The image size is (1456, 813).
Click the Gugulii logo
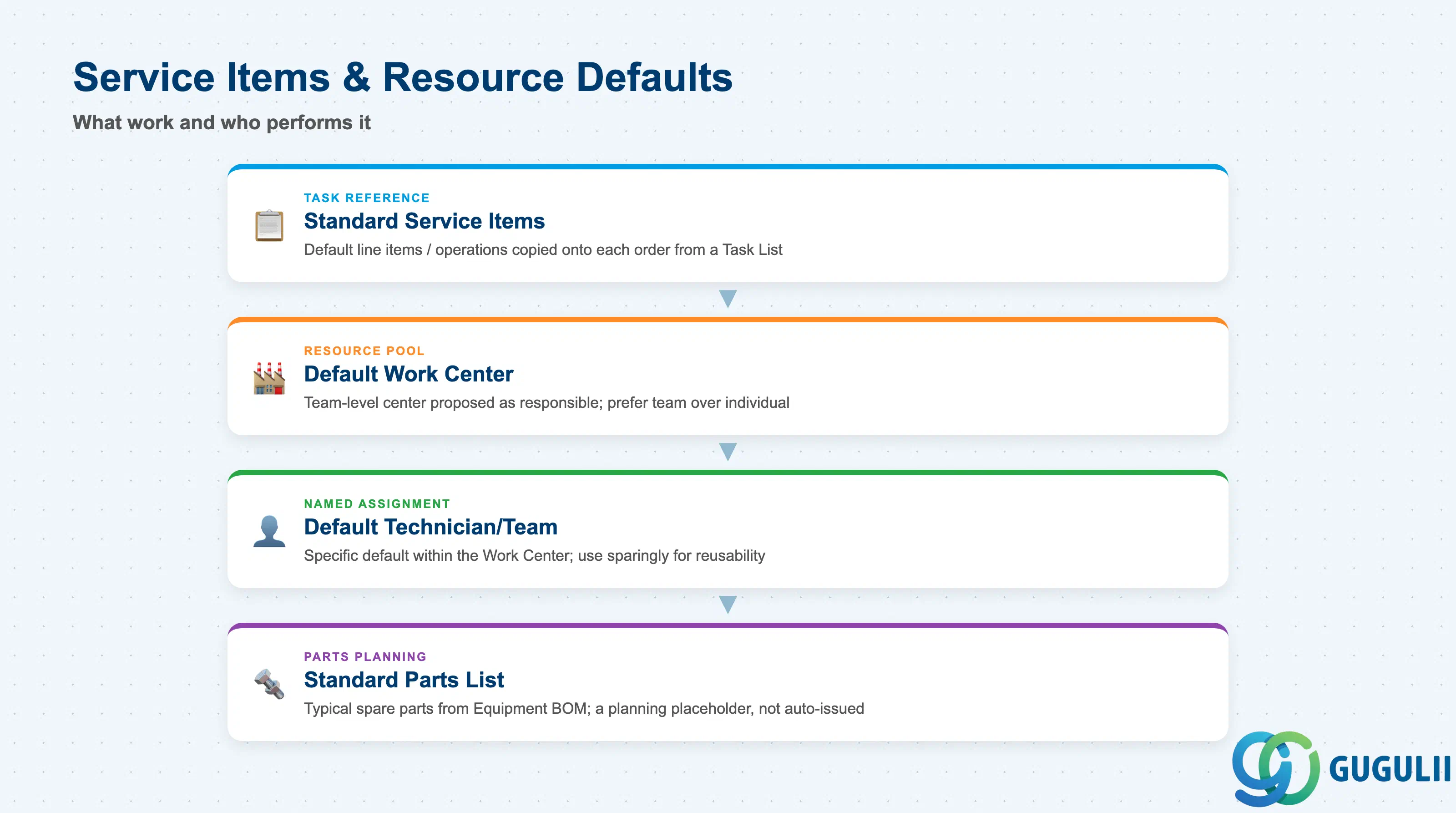(x=1341, y=769)
